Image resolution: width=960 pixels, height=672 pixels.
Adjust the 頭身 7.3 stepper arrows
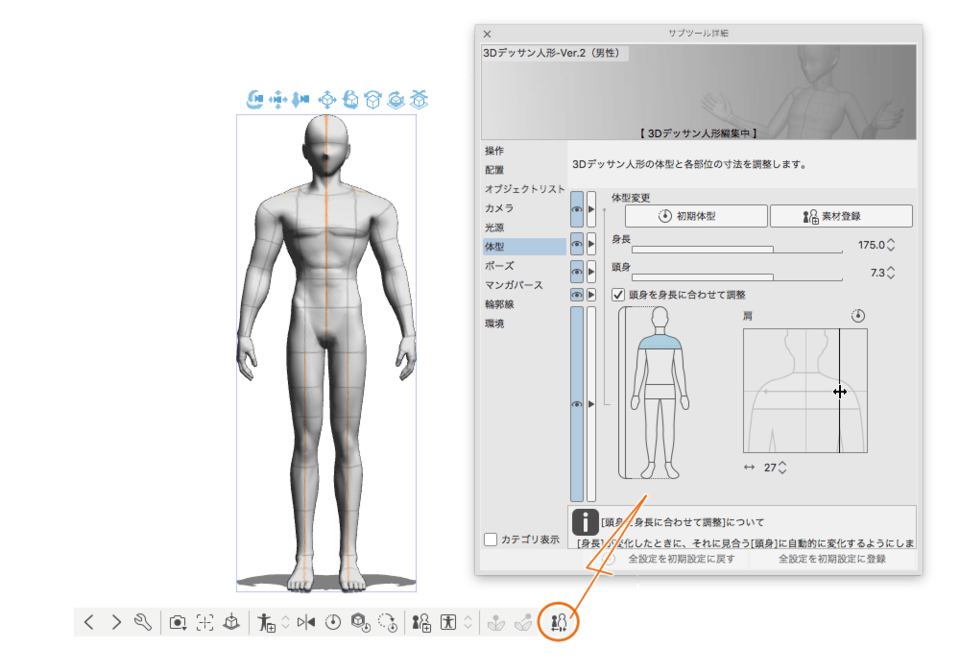(891, 272)
